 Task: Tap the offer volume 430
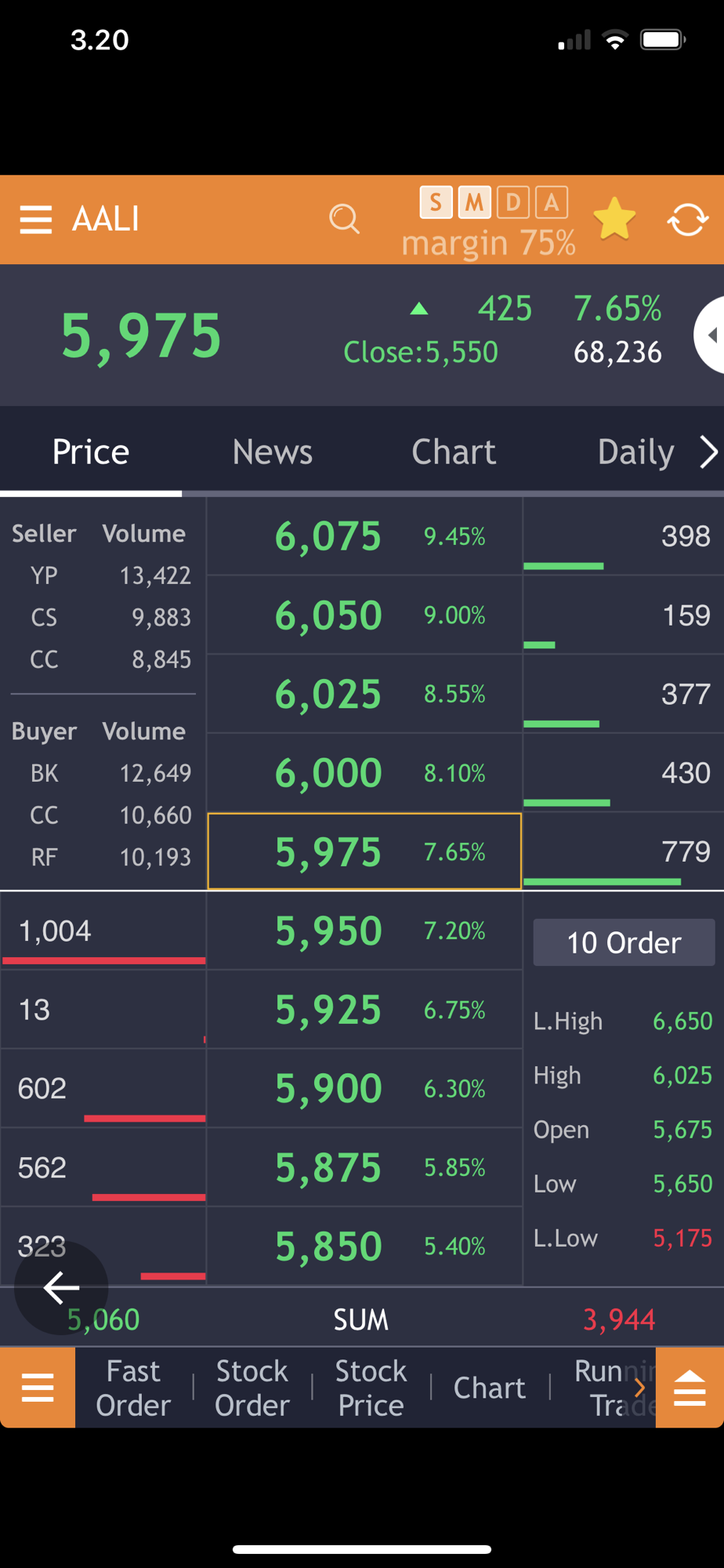[686, 773]
